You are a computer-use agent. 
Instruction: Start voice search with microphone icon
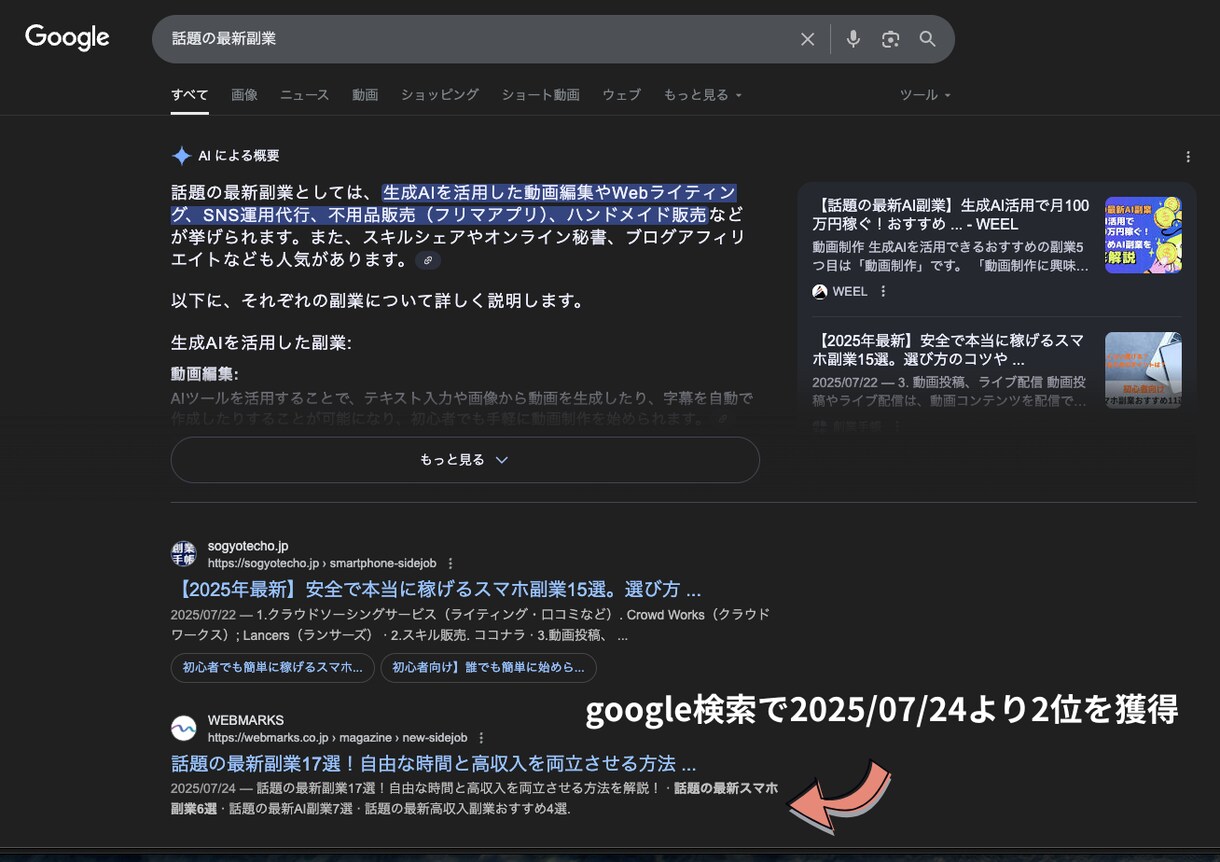(853, 39)
